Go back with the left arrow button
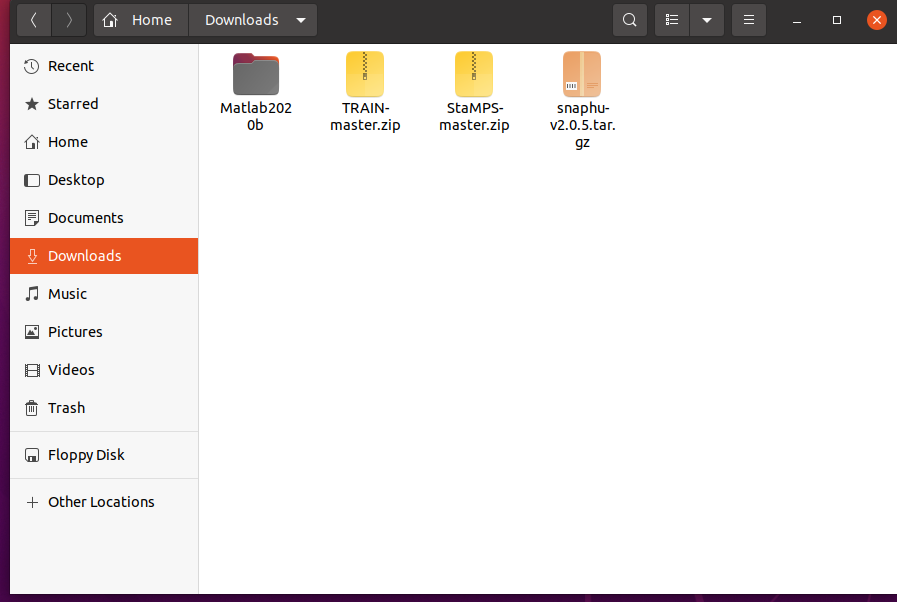 (34, 21)
